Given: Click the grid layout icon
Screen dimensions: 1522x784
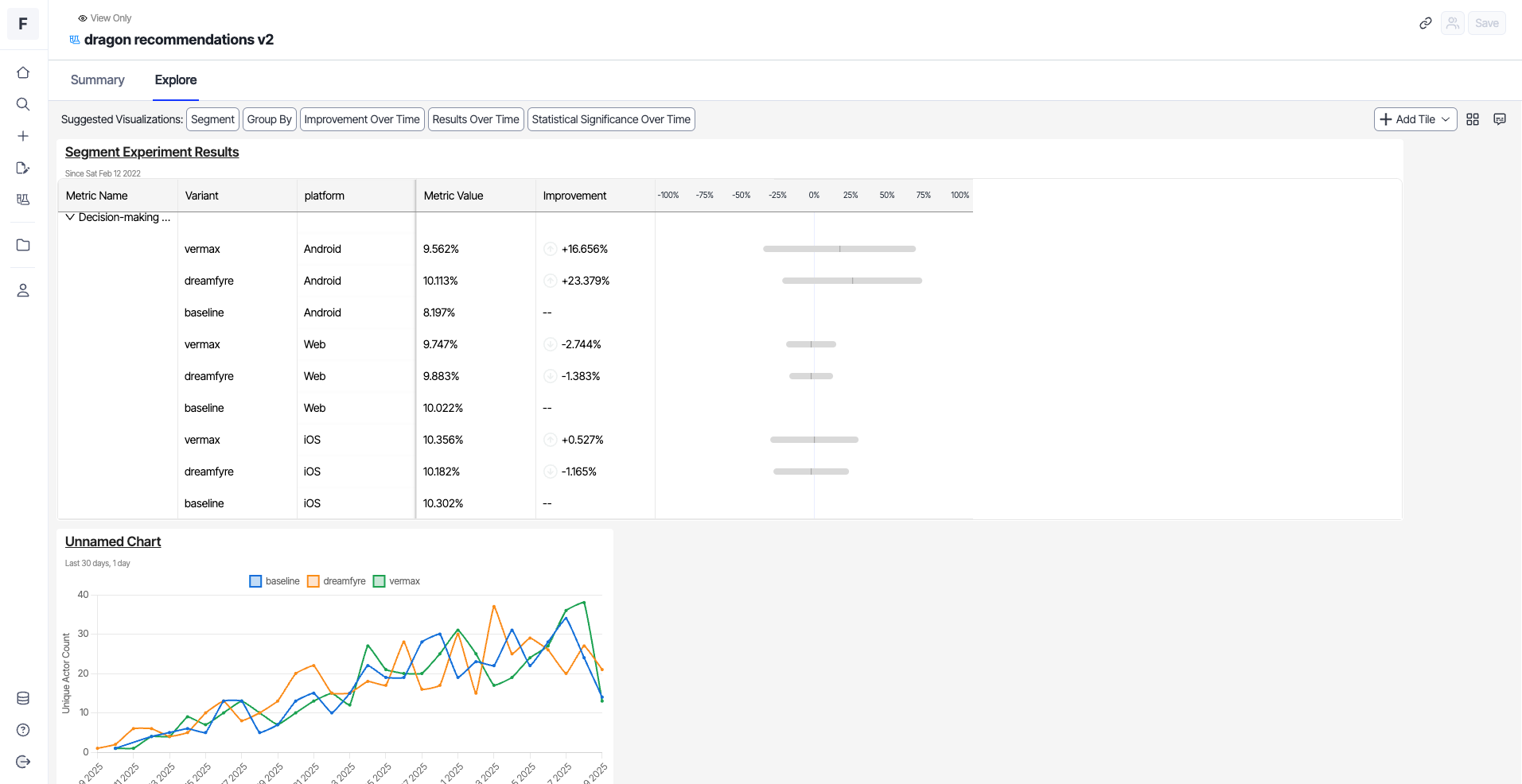Looking at the screenshot, I should pyautogui.click(x=1473, y=119).
